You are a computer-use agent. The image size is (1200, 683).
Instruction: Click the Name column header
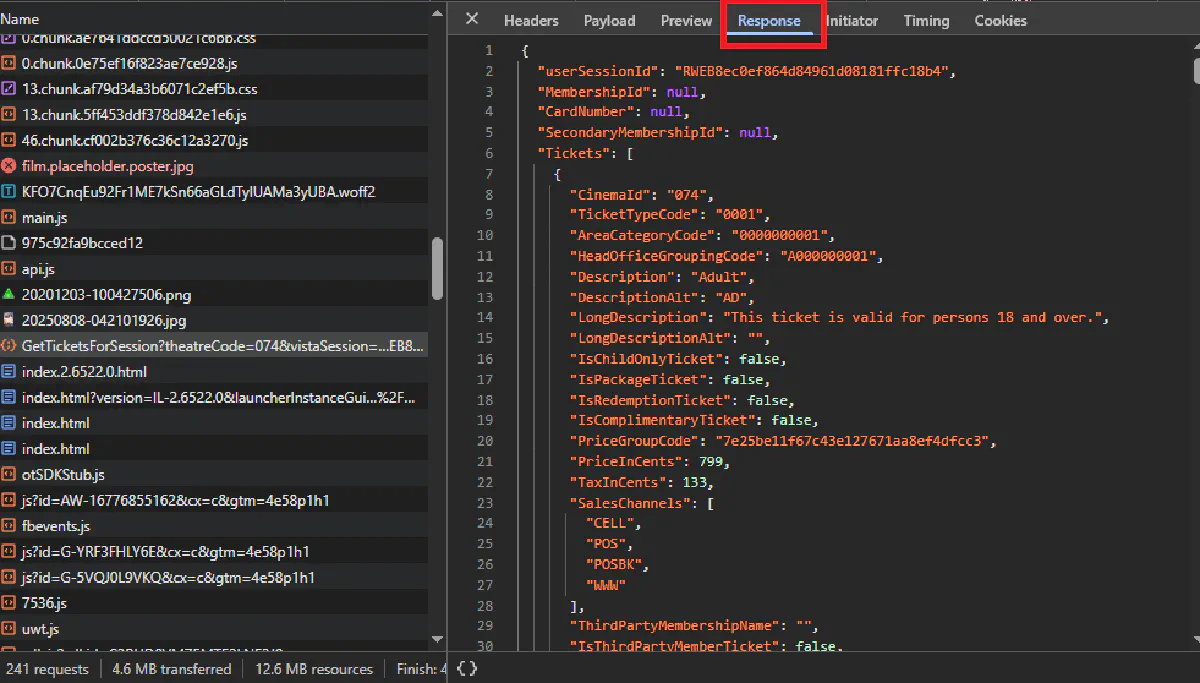click(x=21, y=19)
